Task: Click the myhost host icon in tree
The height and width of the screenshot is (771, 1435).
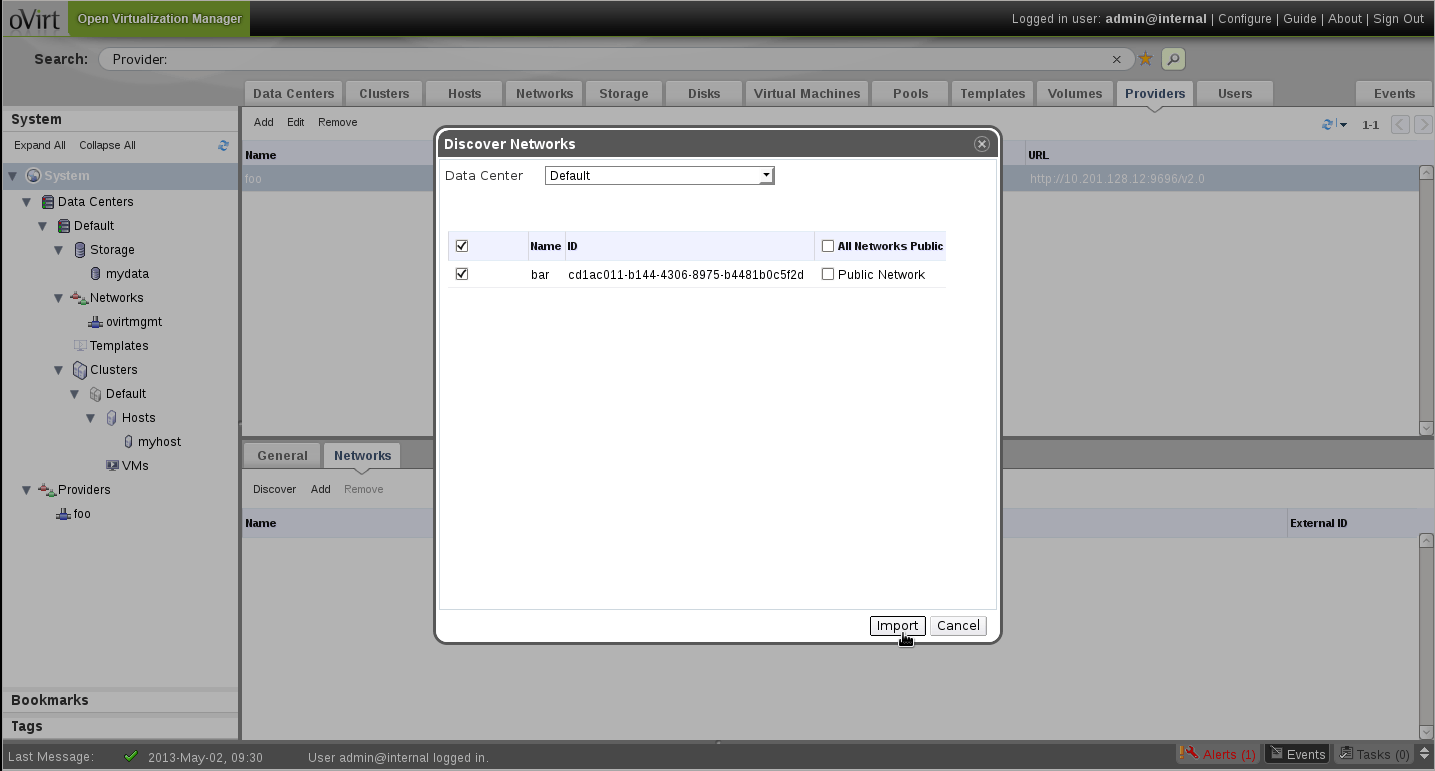Action: 128,441
